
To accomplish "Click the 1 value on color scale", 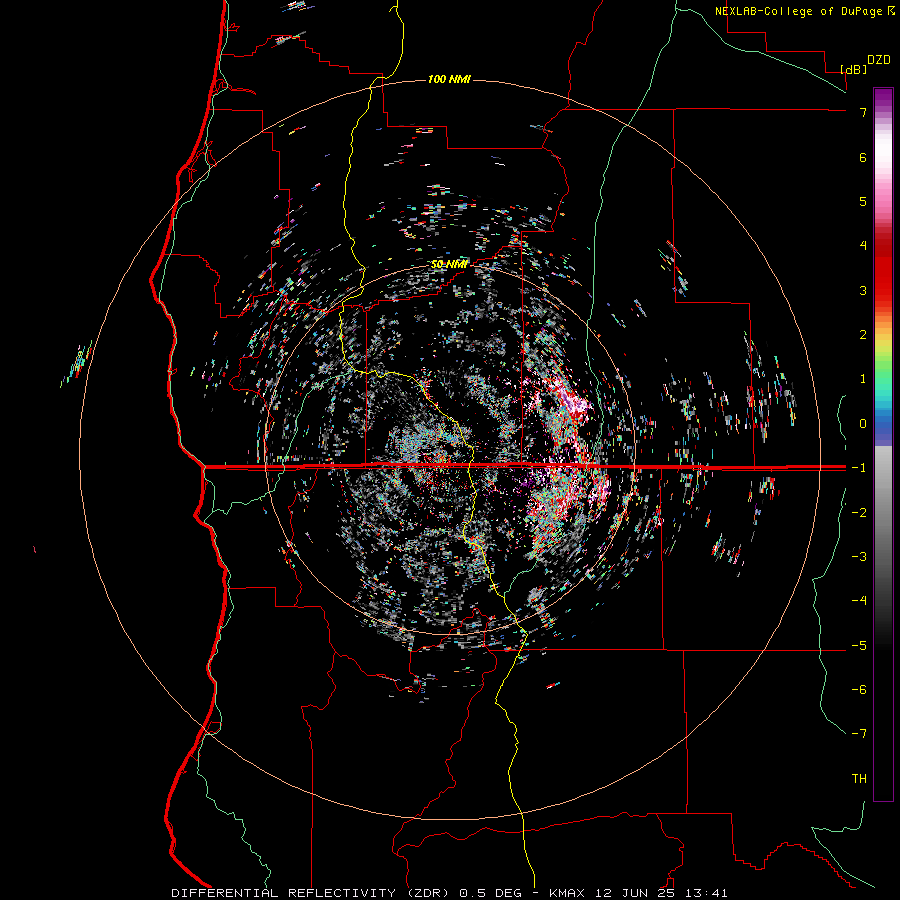I will [863, 379].
